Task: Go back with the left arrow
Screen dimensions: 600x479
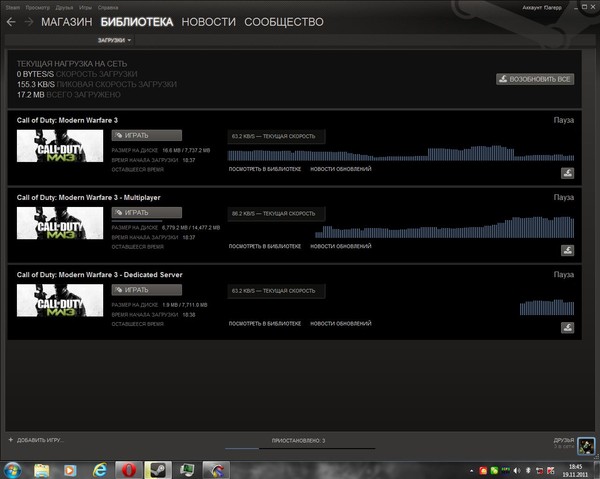Action: point(11,22)
